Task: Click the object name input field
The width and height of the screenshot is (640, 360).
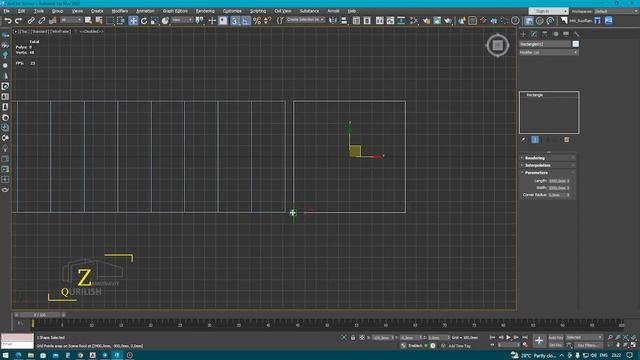Action: coord(545,44)
